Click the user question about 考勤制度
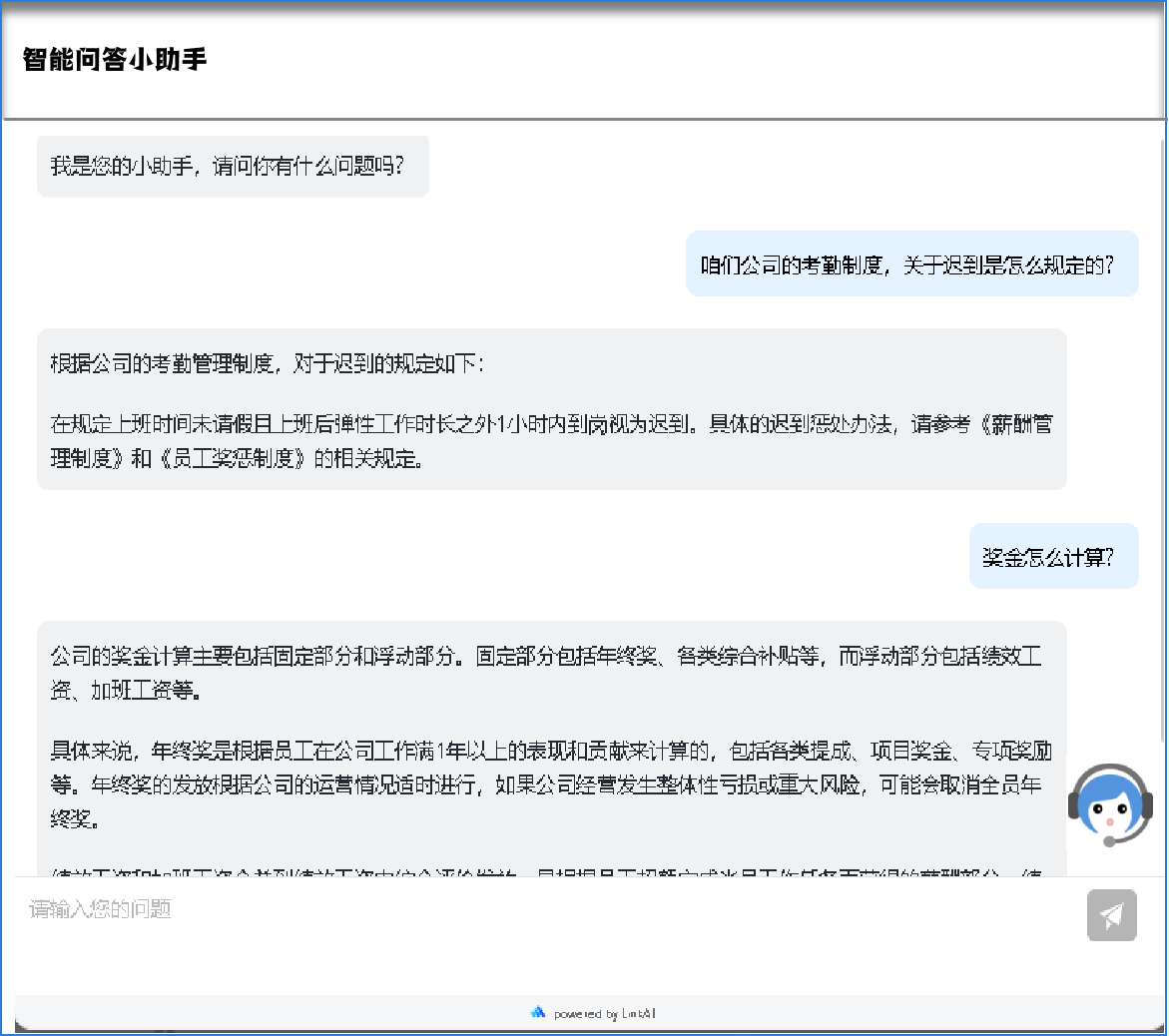 pos(911,263)
